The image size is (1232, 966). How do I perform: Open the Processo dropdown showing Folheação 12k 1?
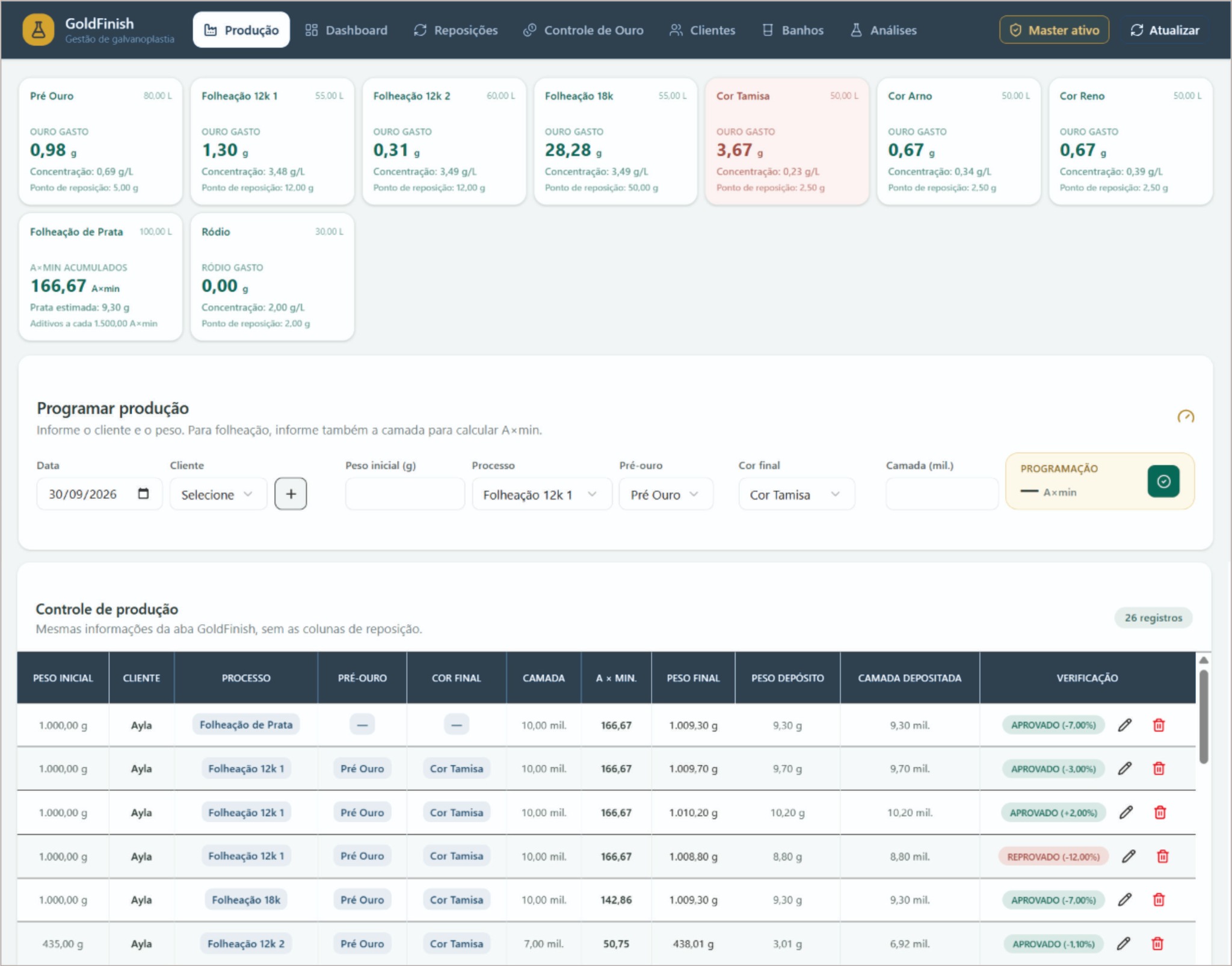coord(541,494)
